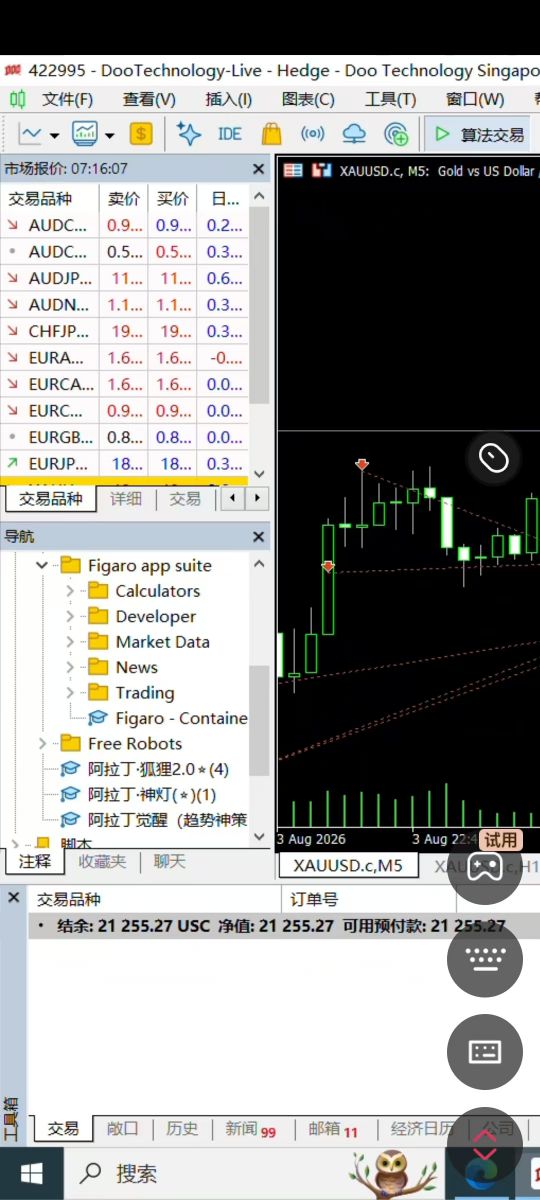The height and width of the screenshot is (1200, 540).
Task: Expand the Calculators folder in navigator
Action: 70,591
